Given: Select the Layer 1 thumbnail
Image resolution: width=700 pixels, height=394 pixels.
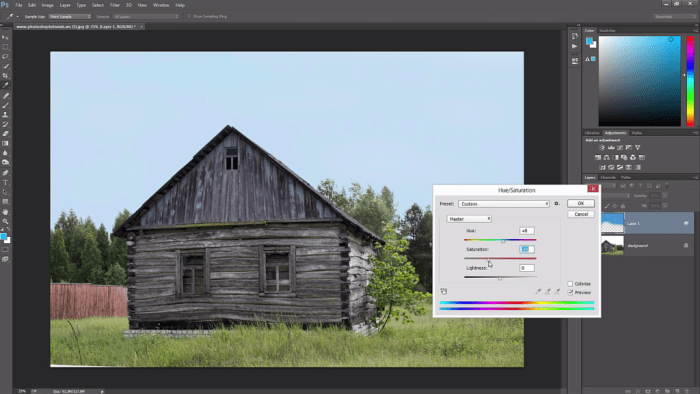Looking at the screenshot, I should 612,223.
